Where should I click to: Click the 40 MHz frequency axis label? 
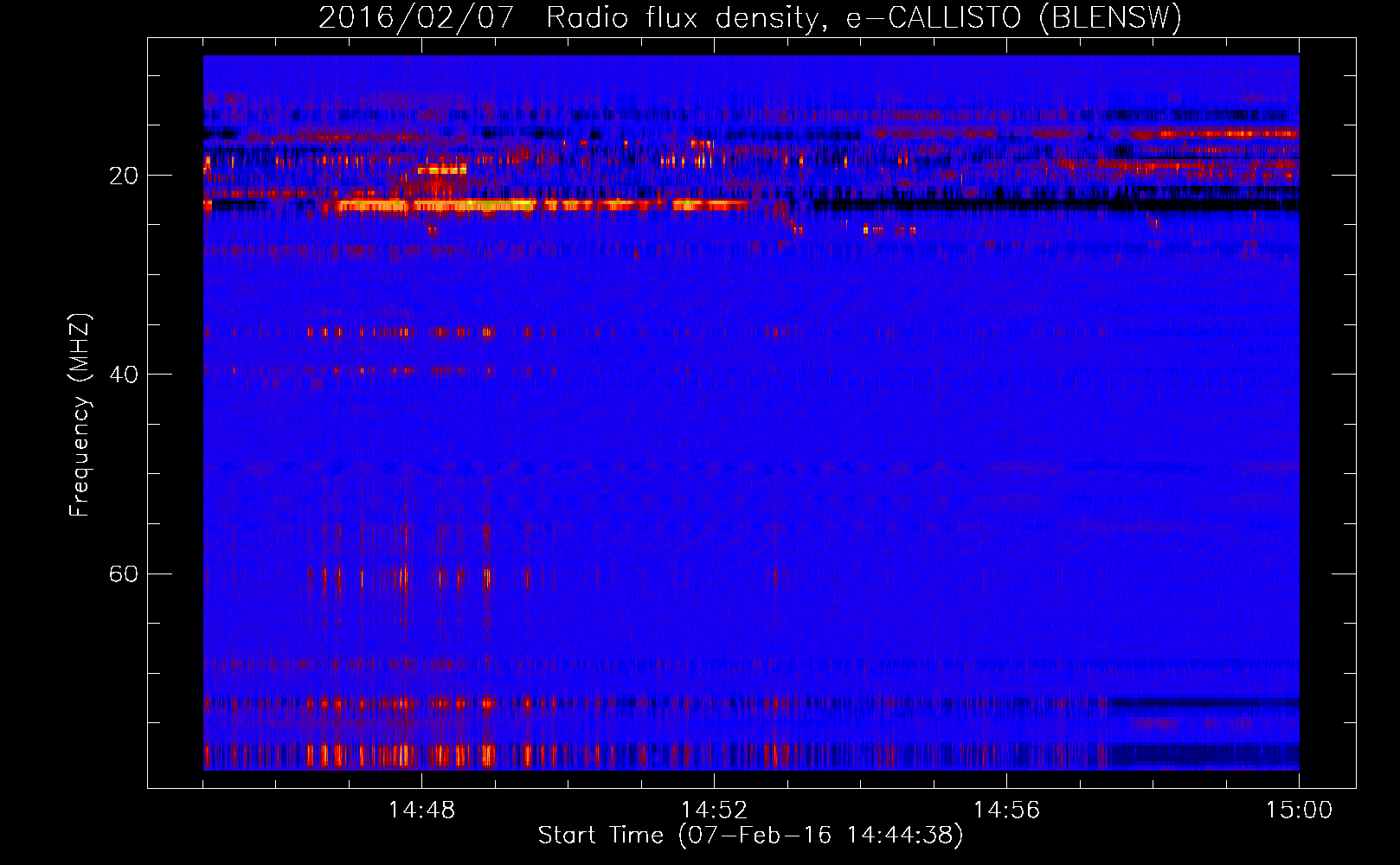(123, 375)
